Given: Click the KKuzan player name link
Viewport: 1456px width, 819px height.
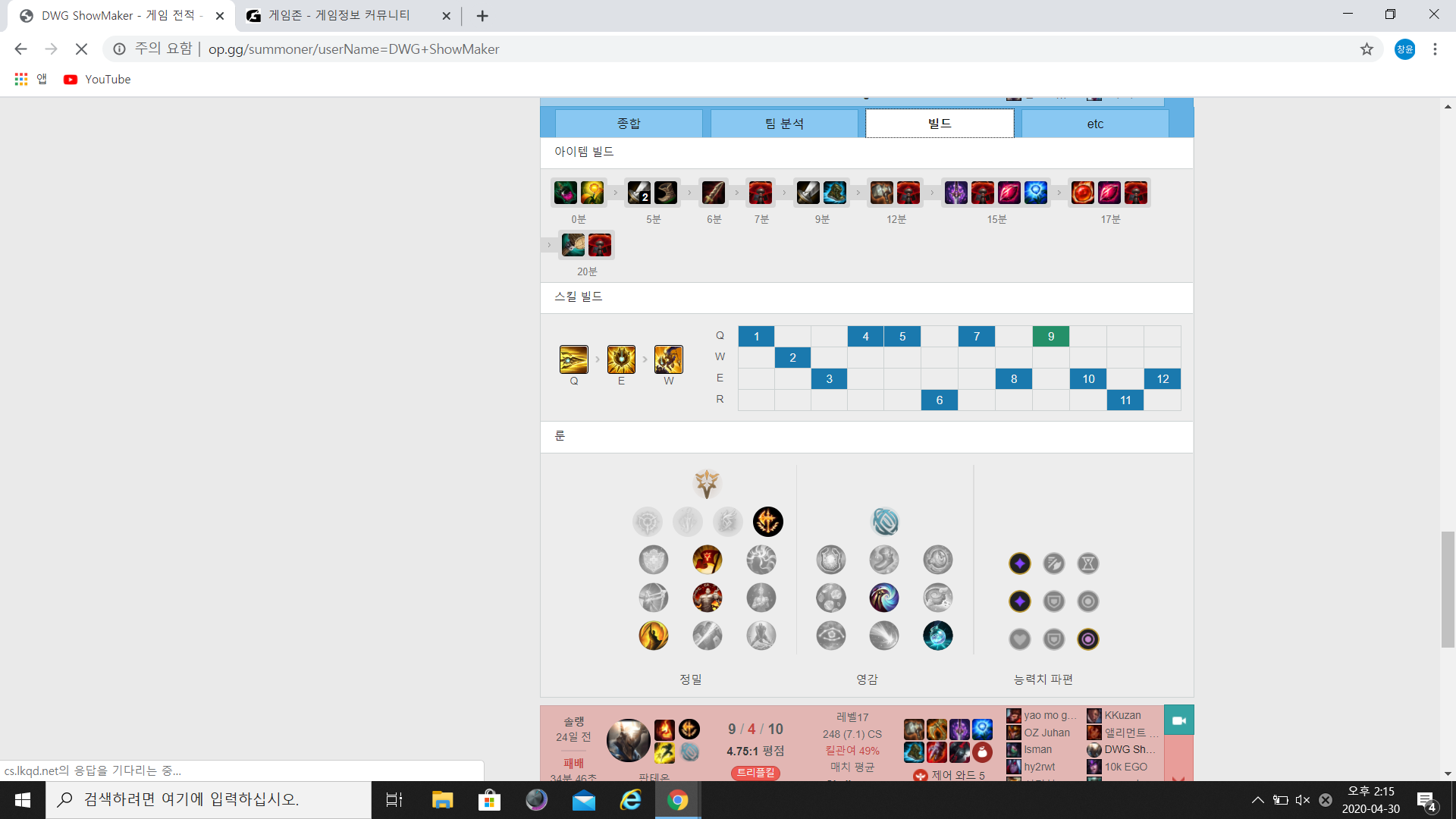Looking at the screenshot, I should point(1122,715).
